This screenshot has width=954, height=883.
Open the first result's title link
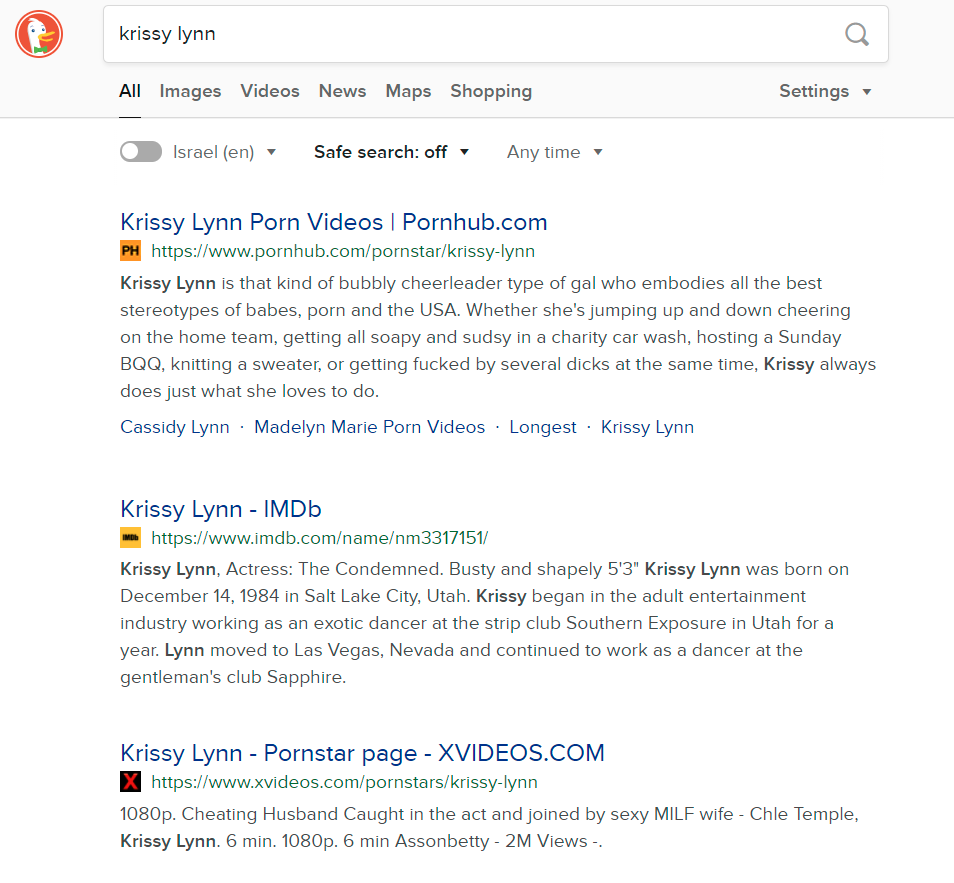coord(334,222)
